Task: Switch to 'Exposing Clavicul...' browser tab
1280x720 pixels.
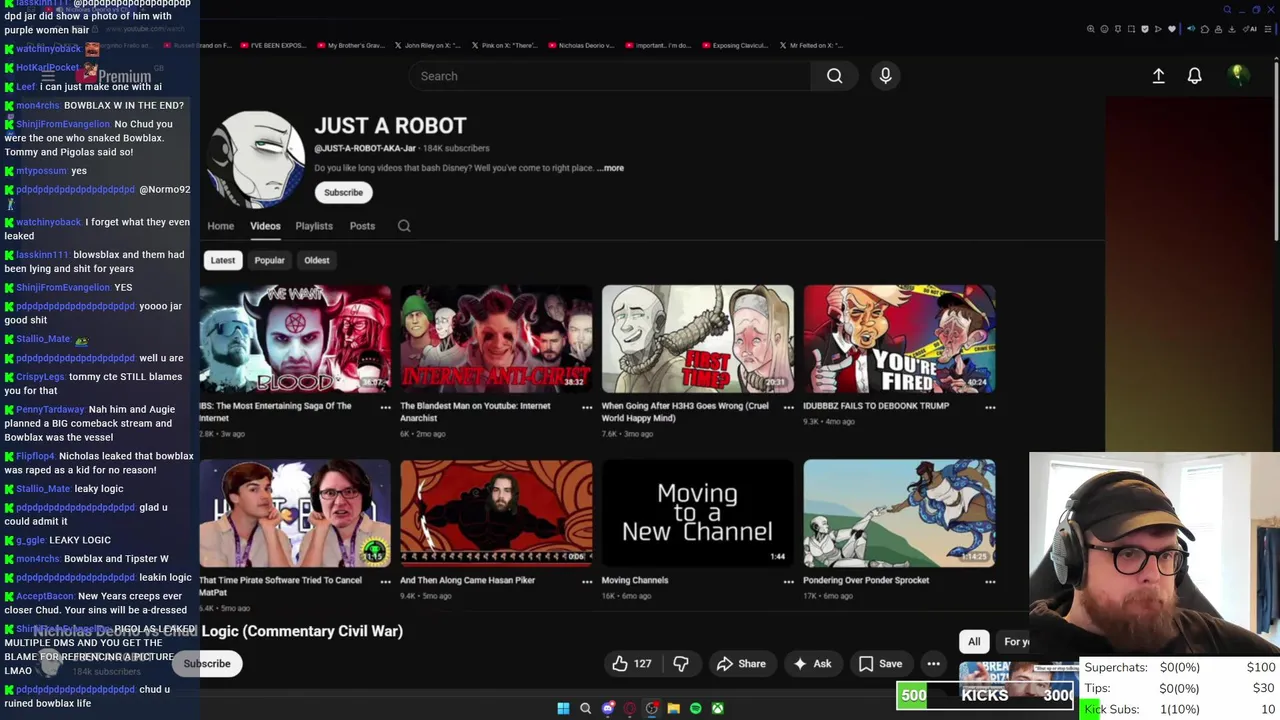Action: tap(734, 45)
